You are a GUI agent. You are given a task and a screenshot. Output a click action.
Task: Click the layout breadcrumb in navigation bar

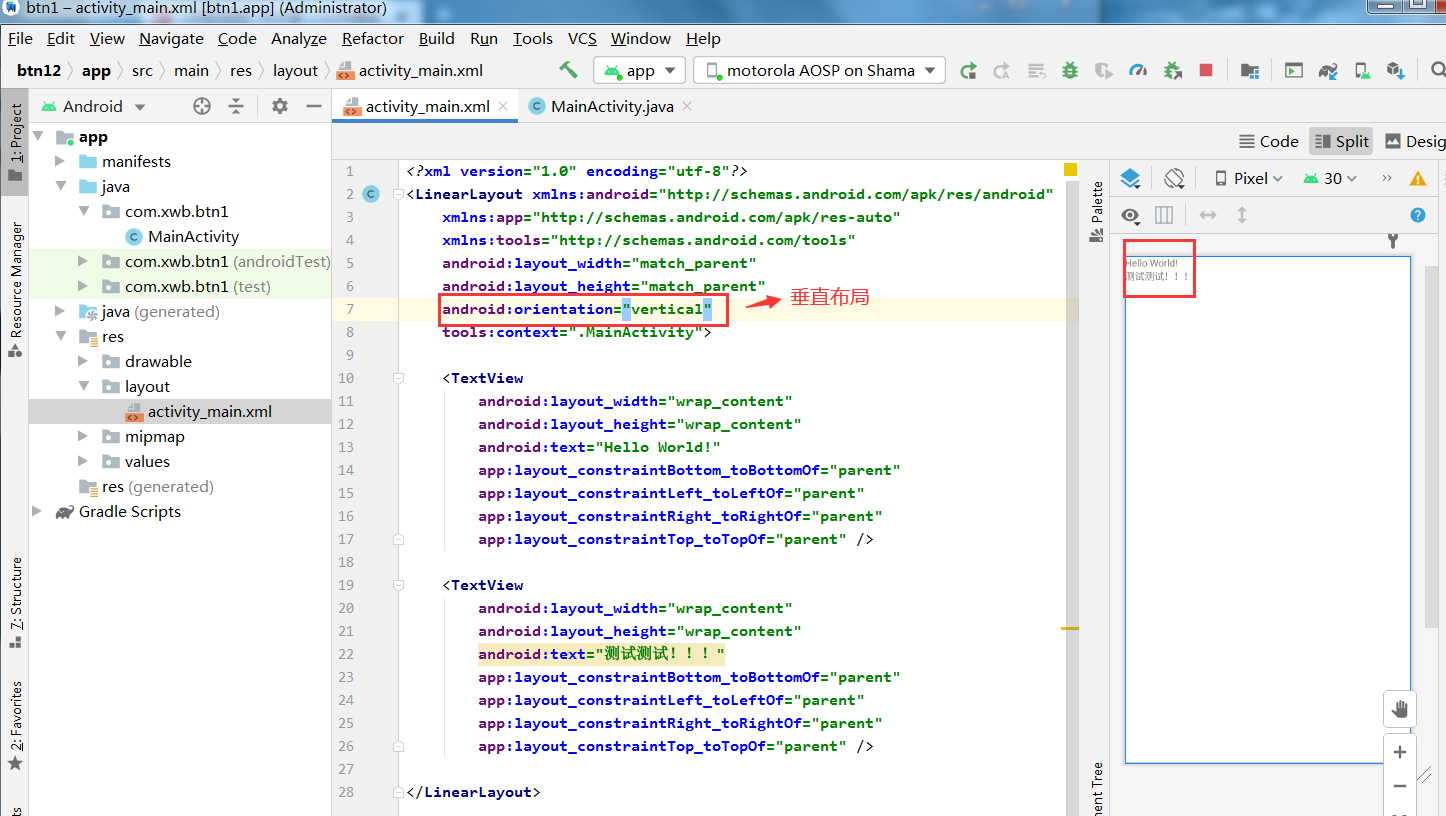pos(295,70)
